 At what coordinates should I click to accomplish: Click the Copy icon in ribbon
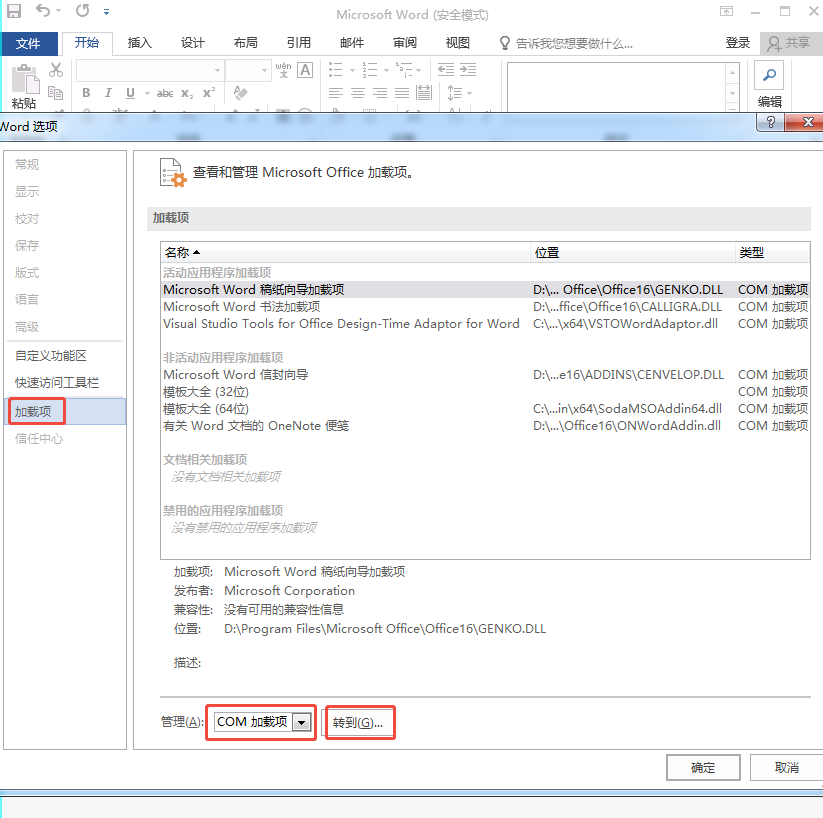click(56, 93)
